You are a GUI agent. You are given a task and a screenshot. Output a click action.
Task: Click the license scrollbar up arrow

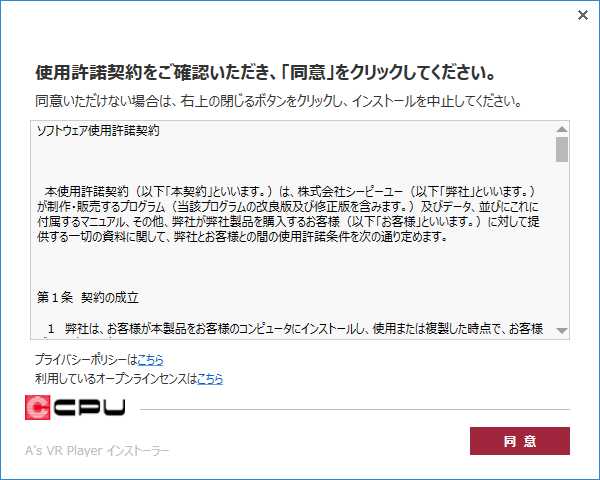coord(562,129)
